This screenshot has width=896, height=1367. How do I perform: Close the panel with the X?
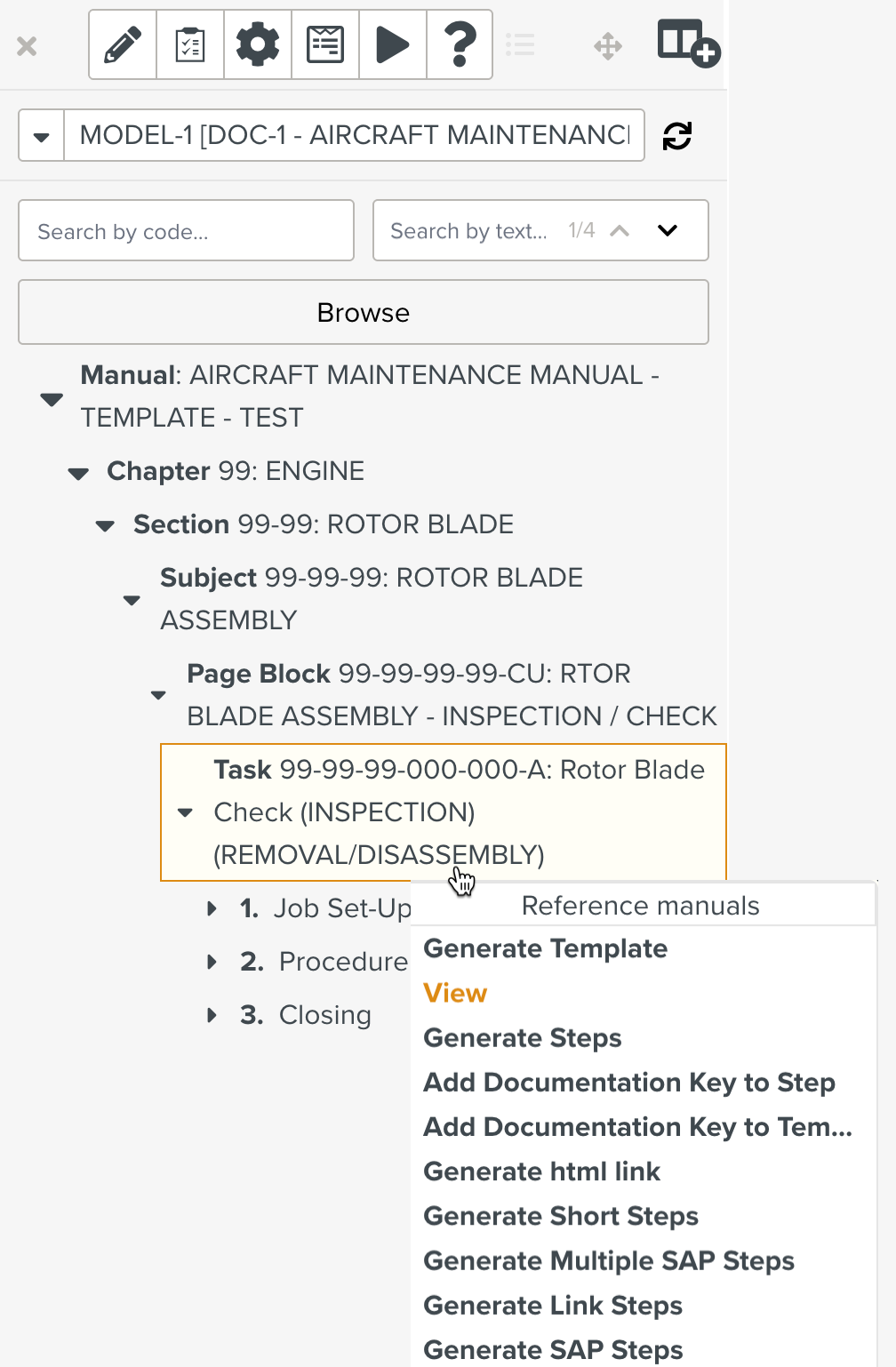[27, 46]
